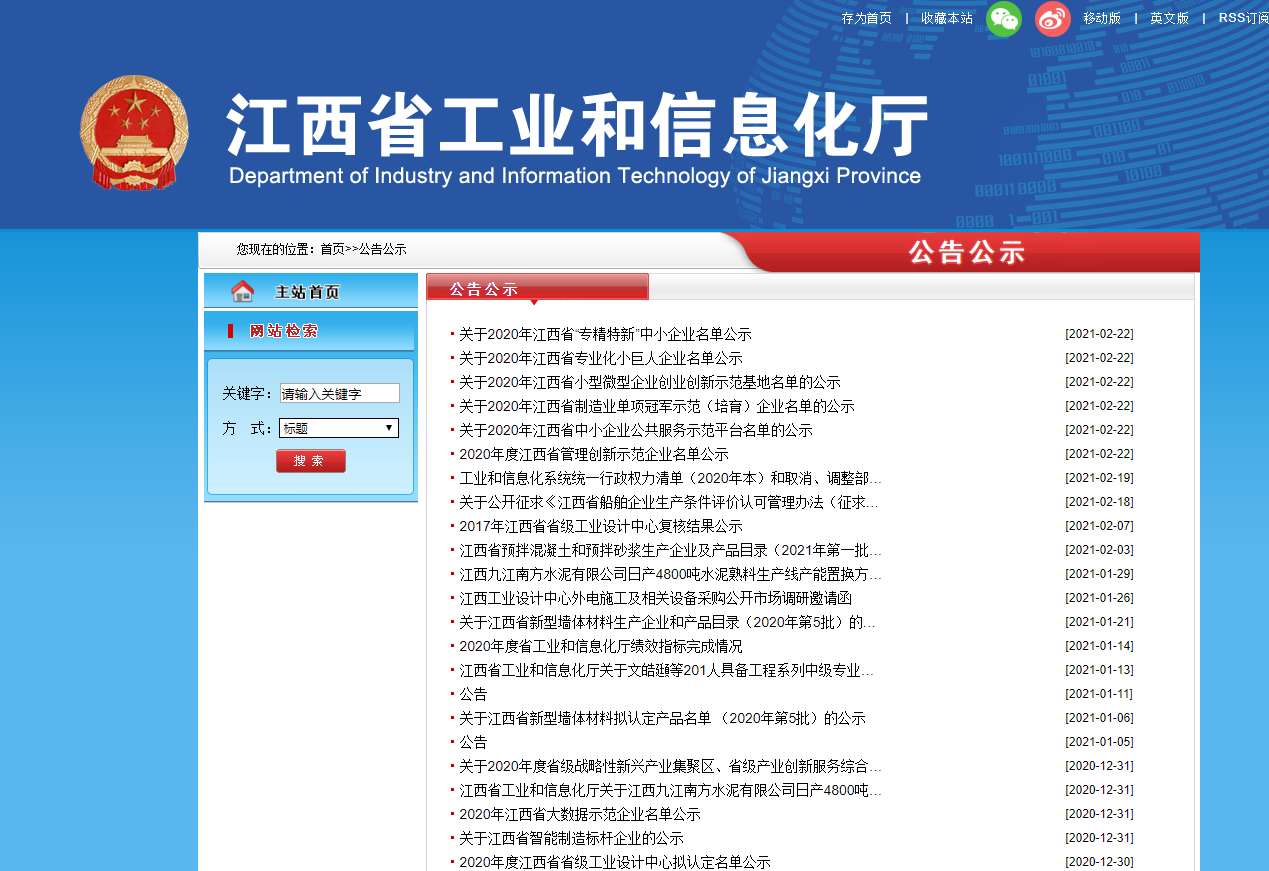
Task: Open RSS订阅 link
Action: click(x=1243, y=18)
